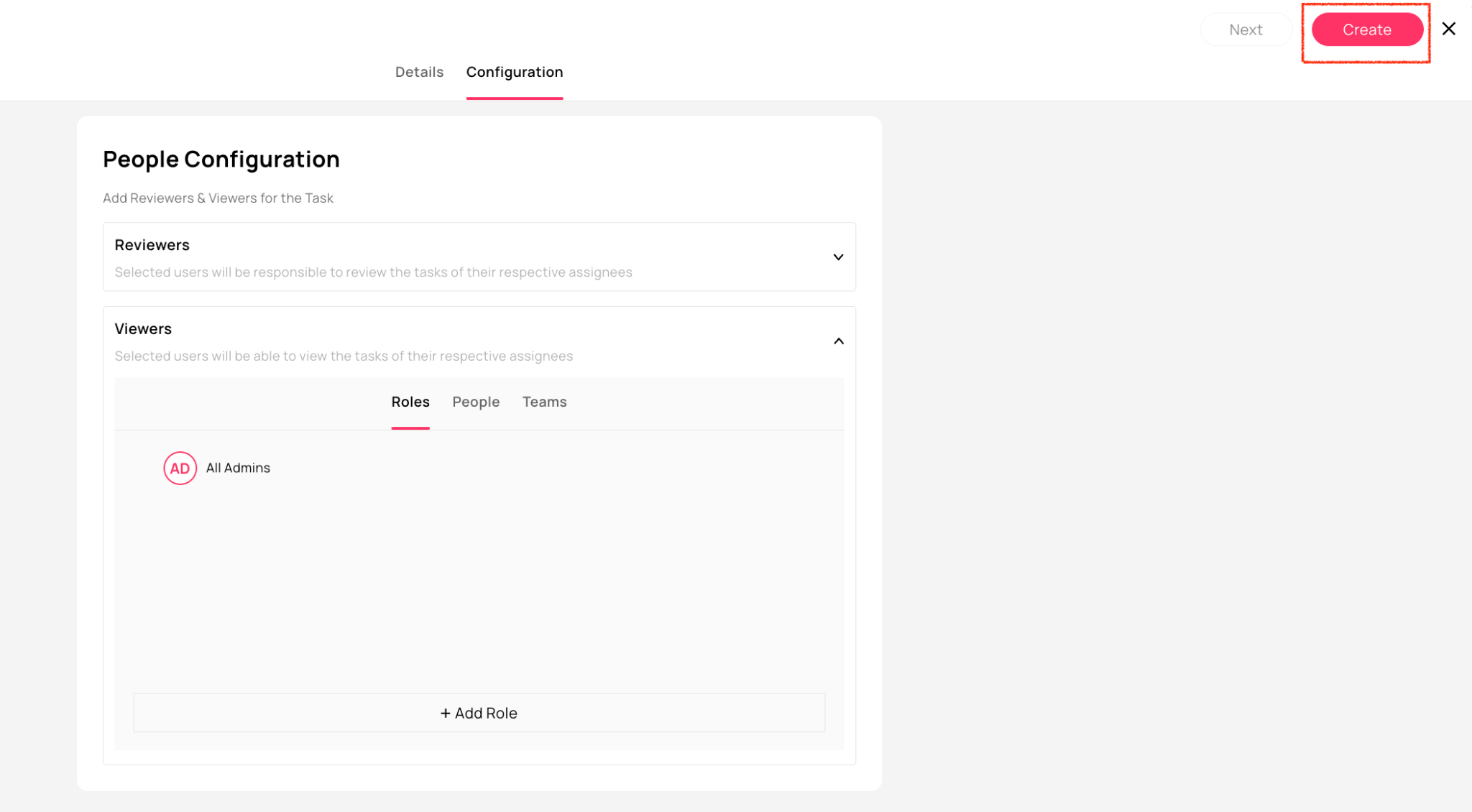This screenshot has width=1472, height=812.
Task: Click the plus icon on Add Role
Action: (445, 713)
